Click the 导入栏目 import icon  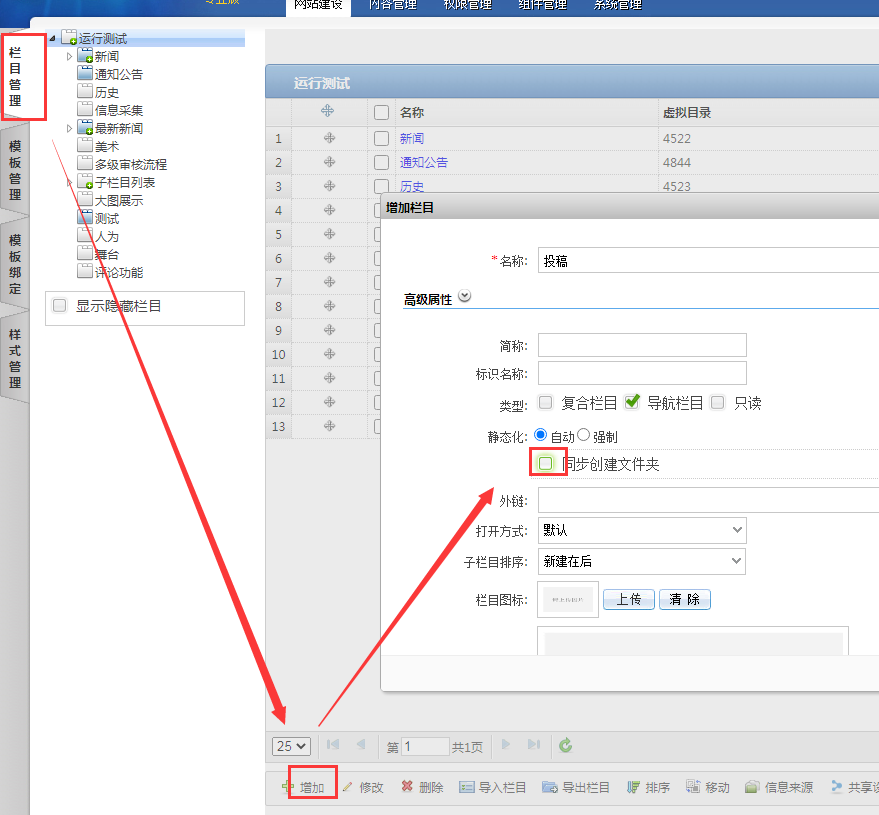click(x=467, y=787)
